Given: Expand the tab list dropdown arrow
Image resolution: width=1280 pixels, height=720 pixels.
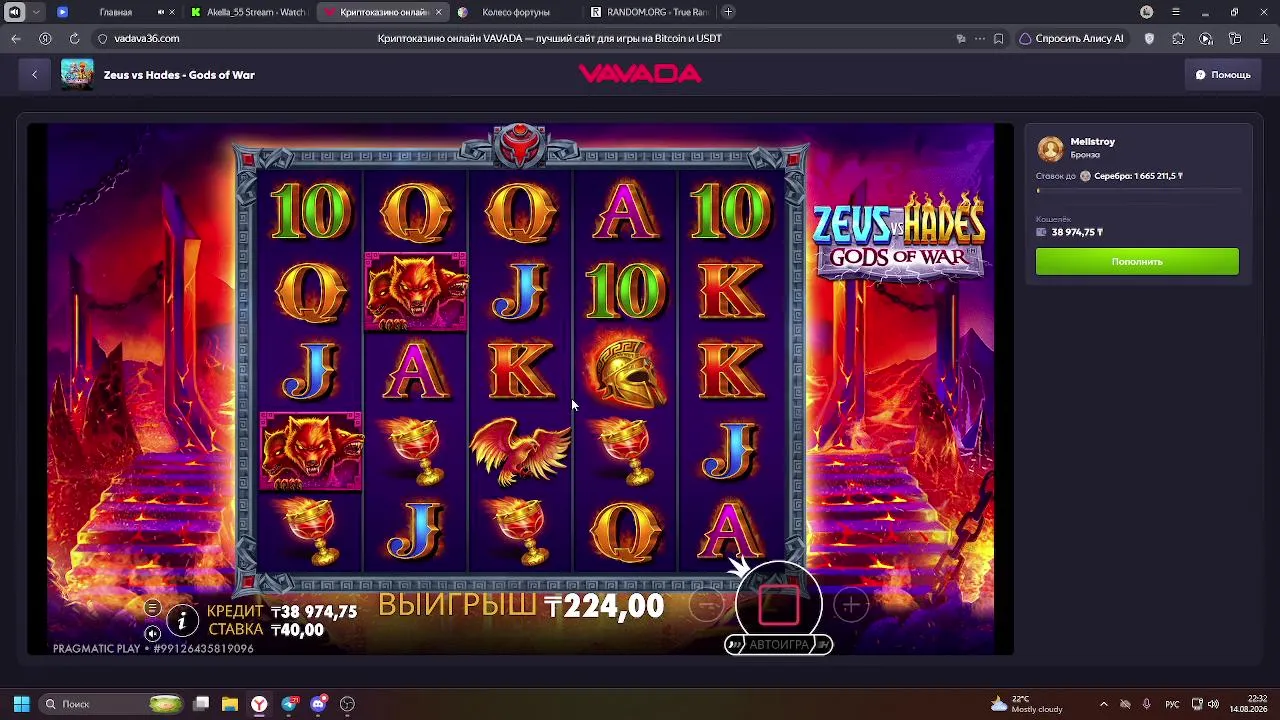Looking at the screenshot, I should pyautogui.click(x=37, y=12).
